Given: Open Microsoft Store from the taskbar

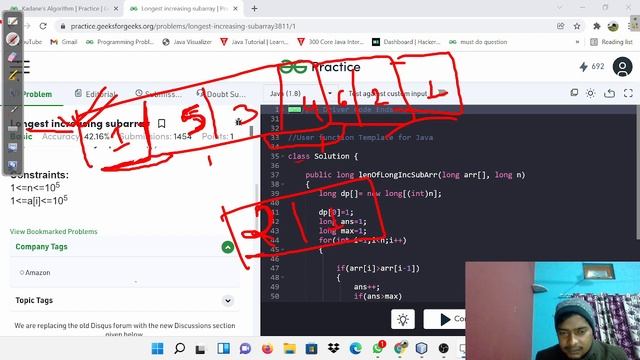Looking at the screenshot, I should click(311, 349).
